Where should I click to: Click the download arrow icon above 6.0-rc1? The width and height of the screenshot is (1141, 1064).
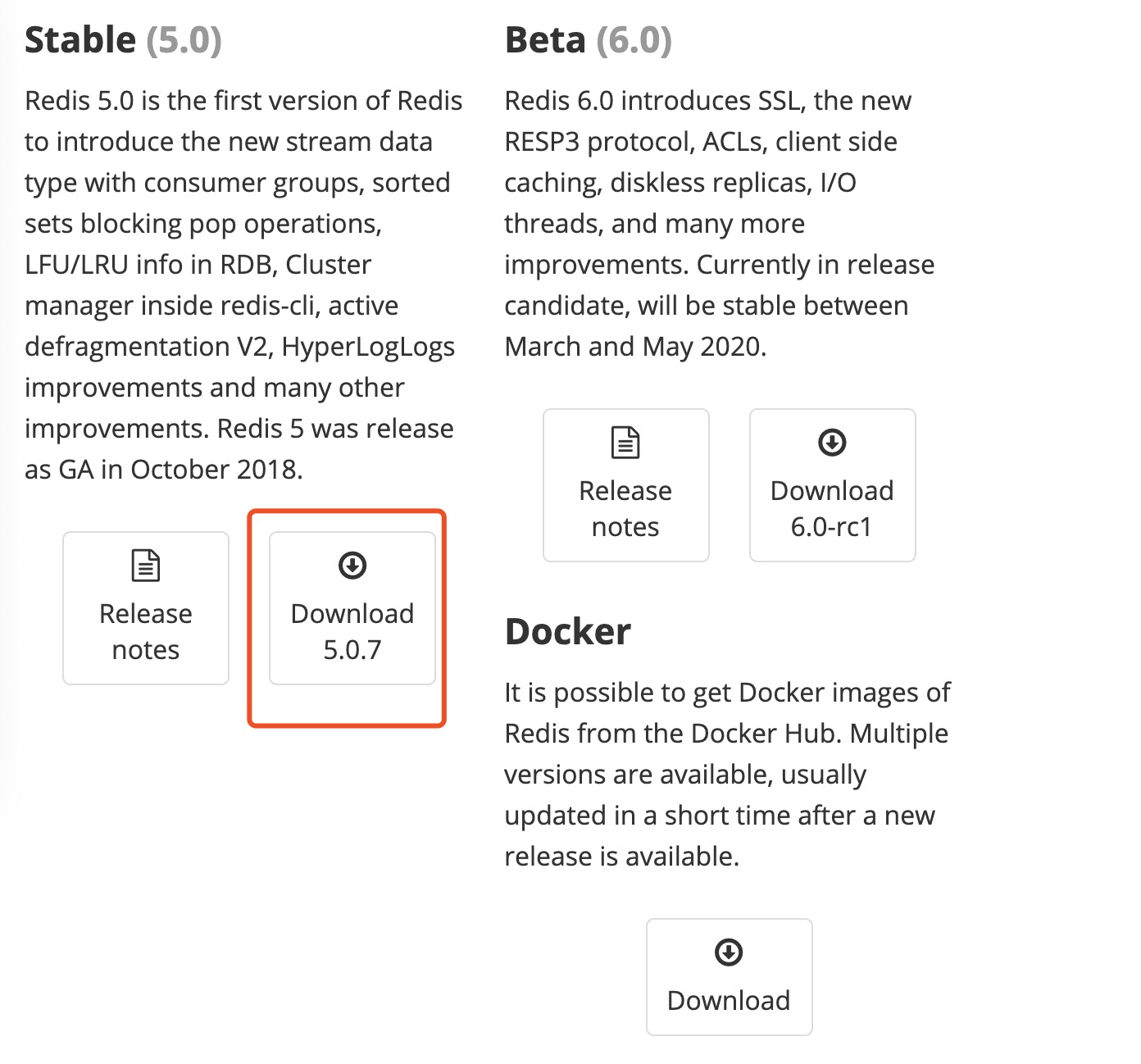pos(832,443)
